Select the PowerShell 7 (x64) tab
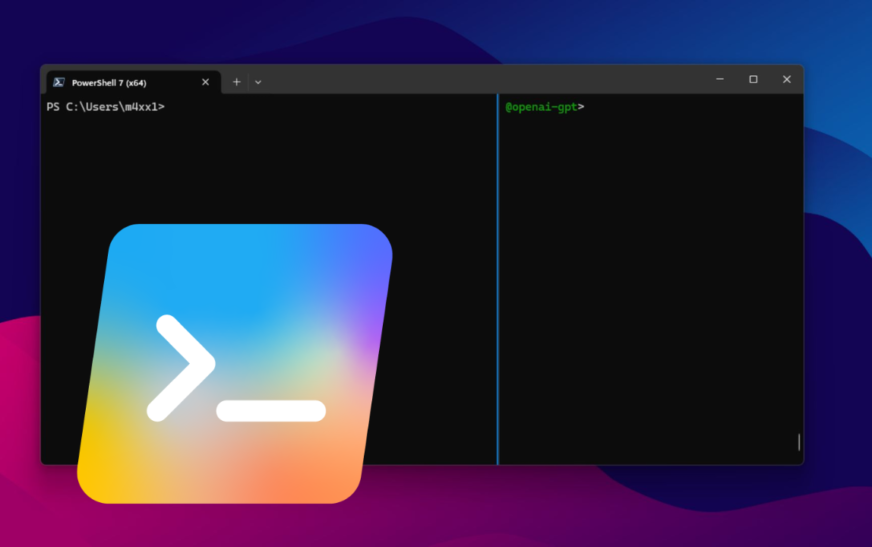872x547 pixels. coord(133,82)
